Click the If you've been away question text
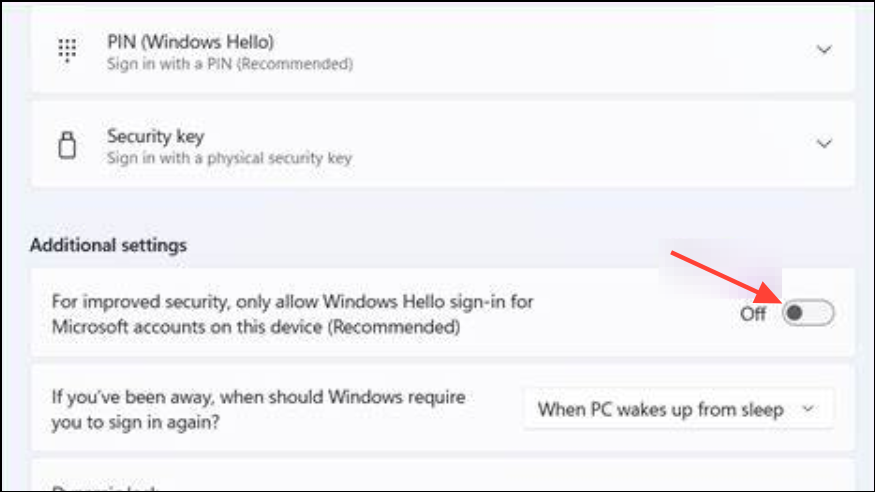This screenshot has width=875, height=492. pos(258,409)
